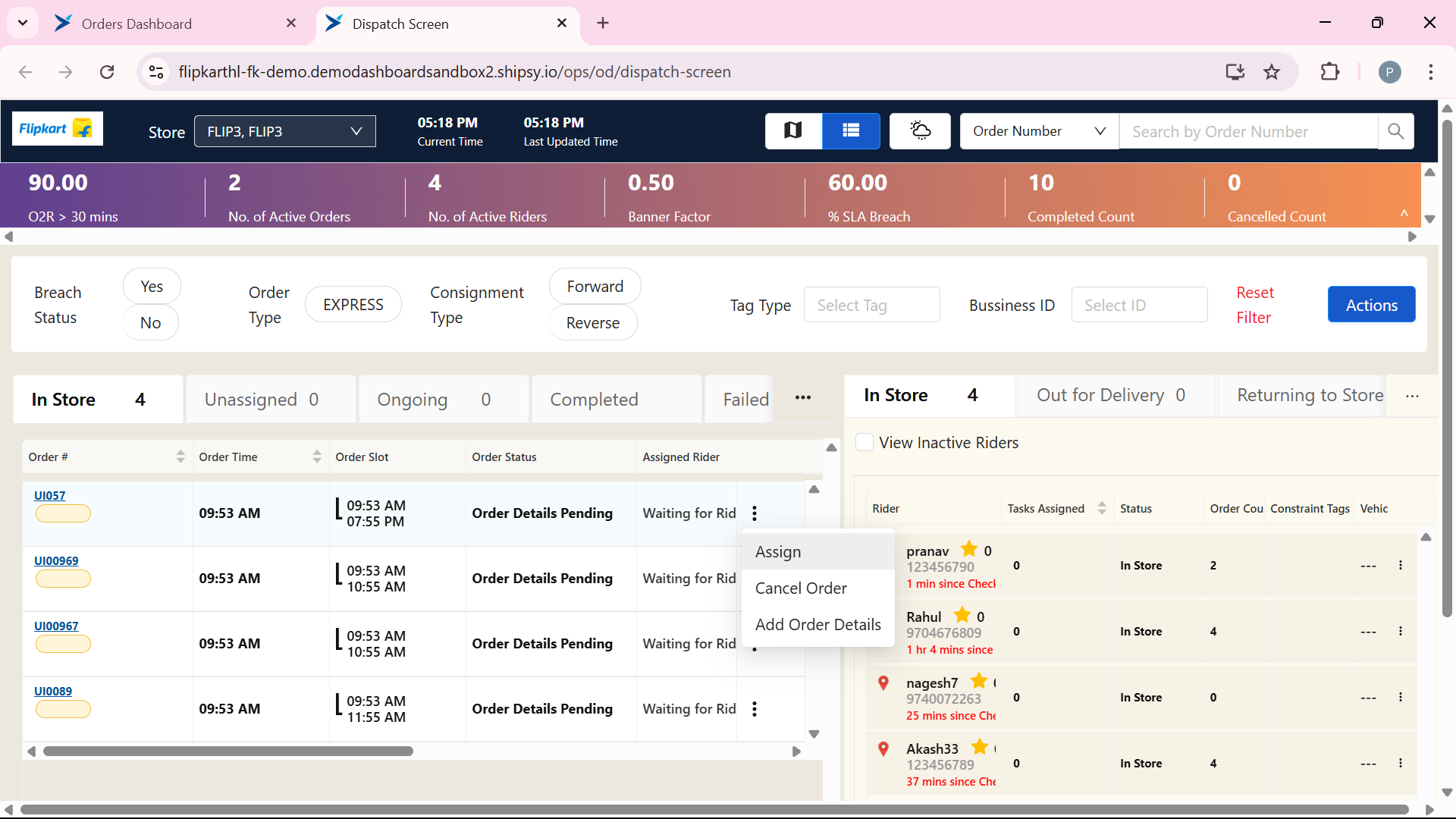
Task: Click the page vertical scrollbar thumb
Action: (1447, 368)
